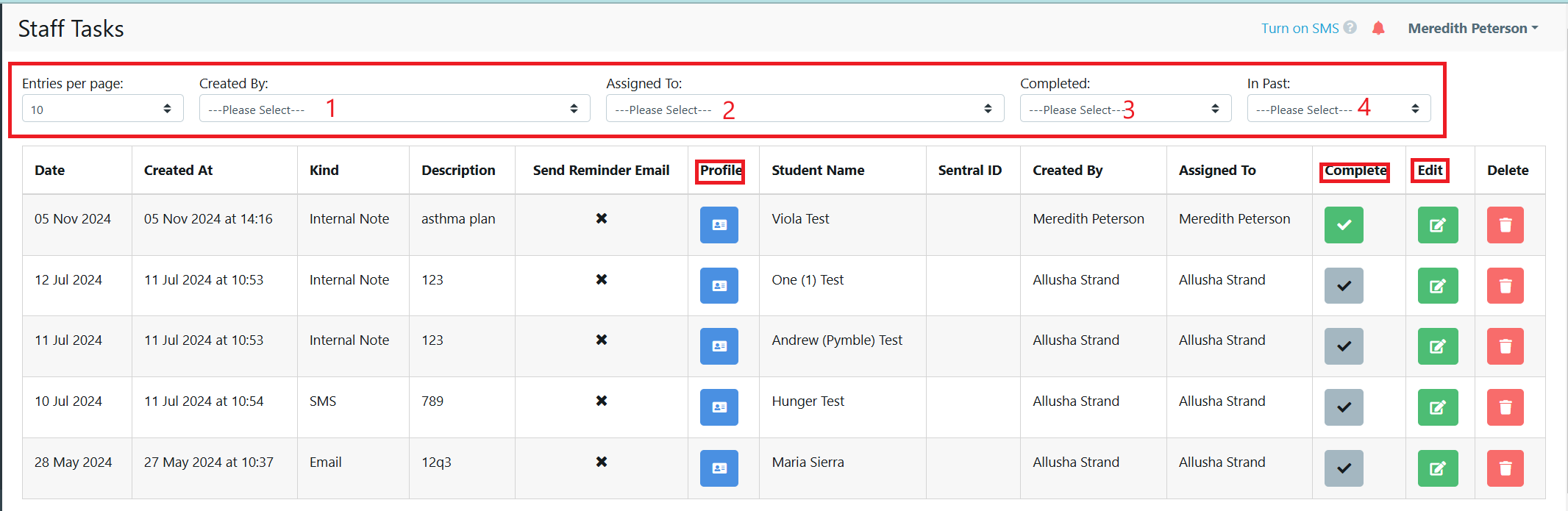
Task: Mark Hunger Test SMS task complete
Action: (x=1344, y=407)
